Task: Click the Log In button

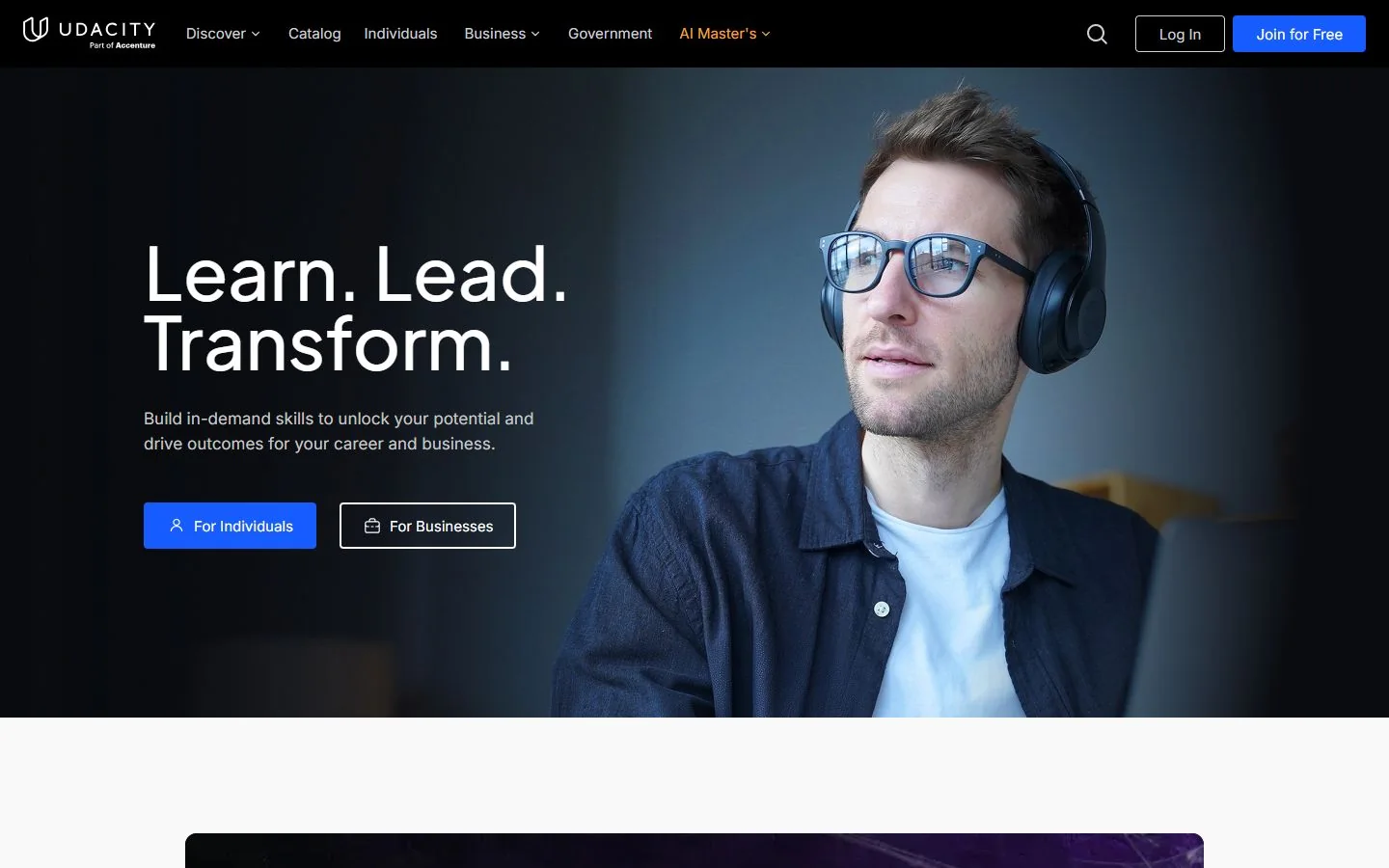Action: click(1180, 34)
